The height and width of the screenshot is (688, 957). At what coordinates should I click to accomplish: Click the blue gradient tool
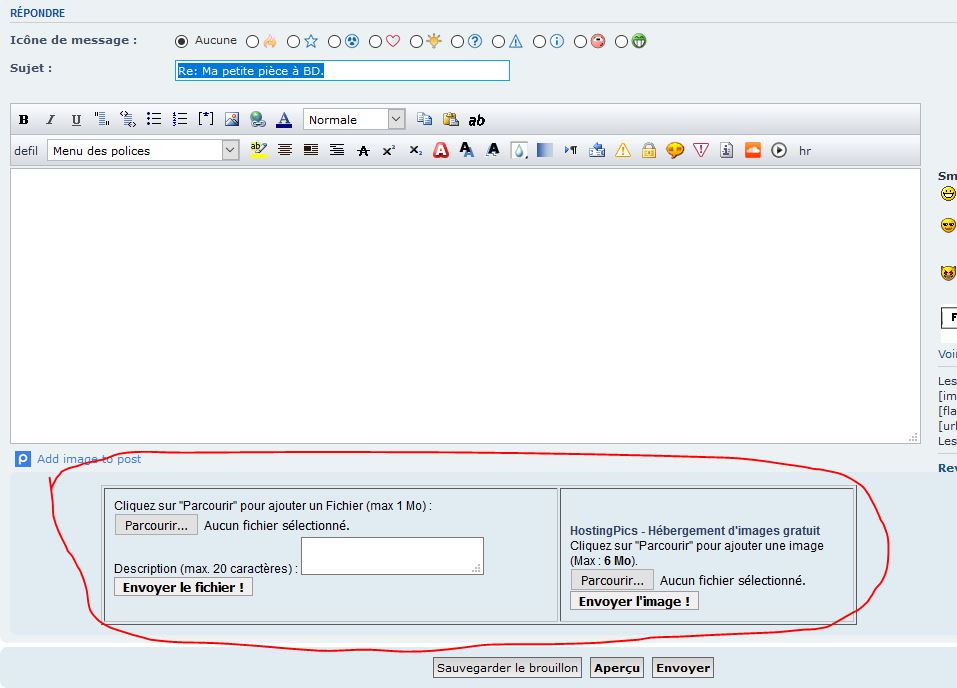tap(544, 150)
